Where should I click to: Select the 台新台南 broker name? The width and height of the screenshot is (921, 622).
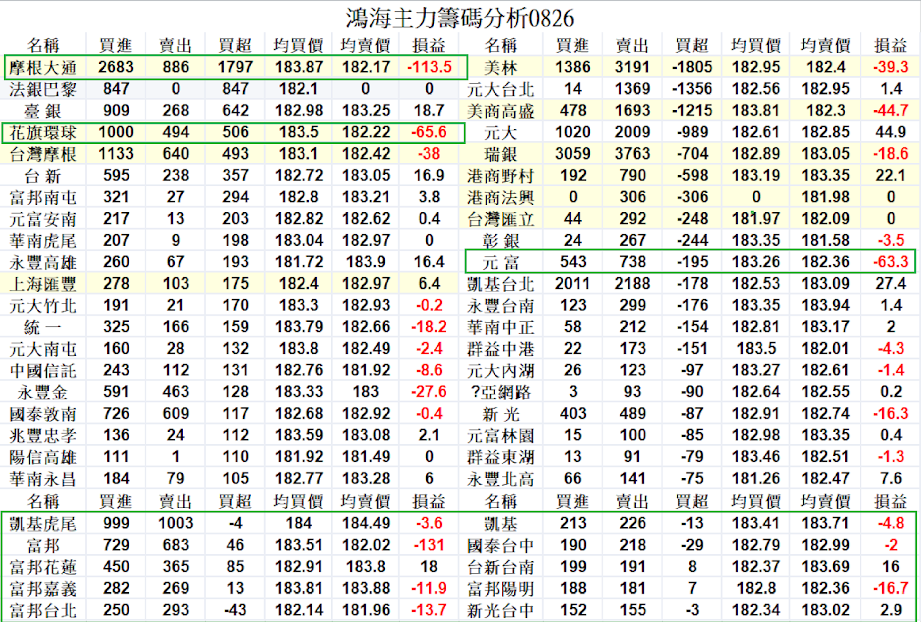tap(500, 567)
